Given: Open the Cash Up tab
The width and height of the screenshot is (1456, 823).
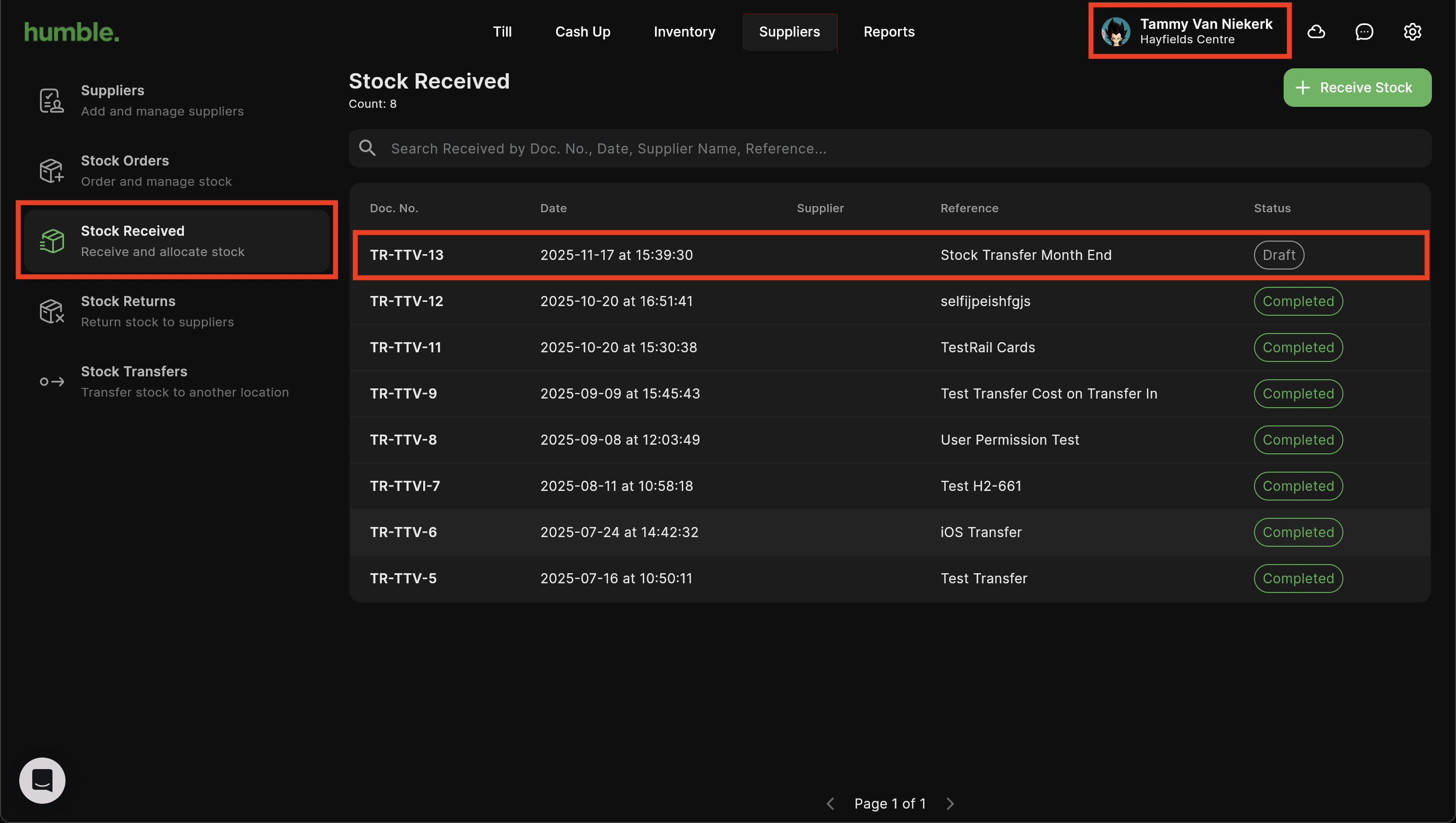Looking at the screenshot, I should 583,32.
